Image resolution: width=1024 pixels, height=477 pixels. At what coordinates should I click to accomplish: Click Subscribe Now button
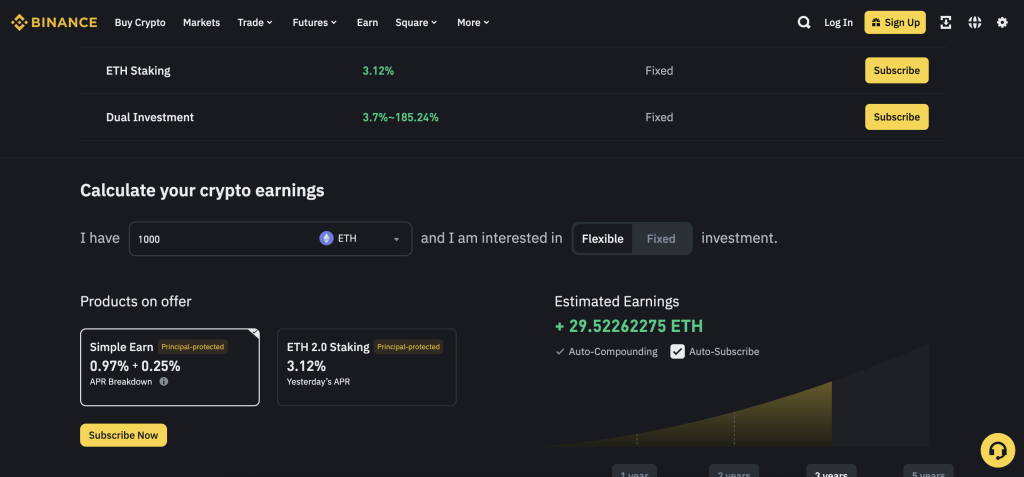[x=123, y=435]
